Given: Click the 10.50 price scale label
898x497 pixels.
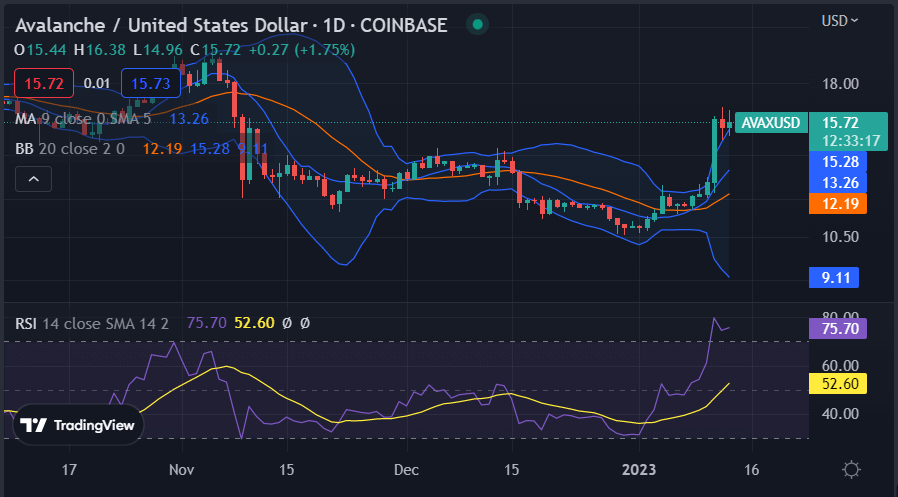Looking at the screenshot, I should 840,236.
